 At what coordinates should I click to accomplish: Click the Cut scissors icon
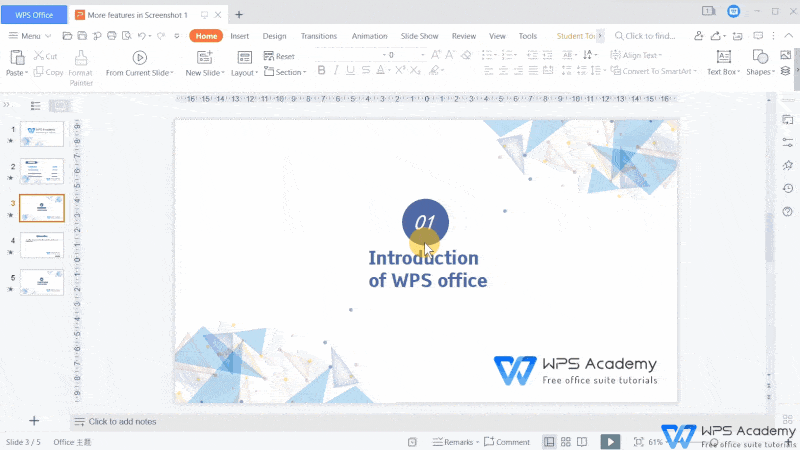[x=39, y=56]
